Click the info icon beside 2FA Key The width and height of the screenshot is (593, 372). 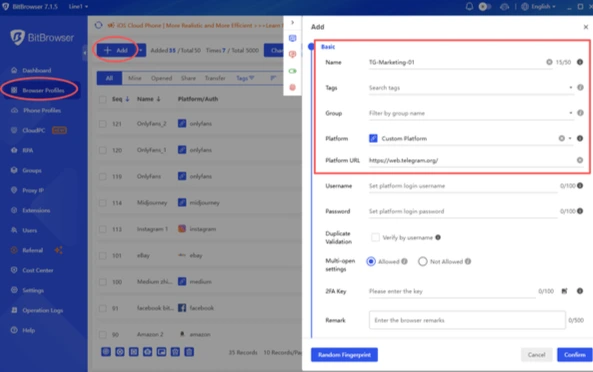[x=580, y=291]
